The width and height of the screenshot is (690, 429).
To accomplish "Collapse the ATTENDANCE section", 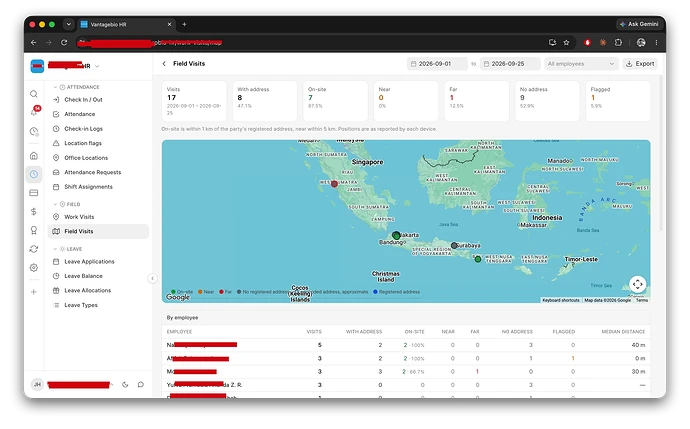I will tap(55, 87).
